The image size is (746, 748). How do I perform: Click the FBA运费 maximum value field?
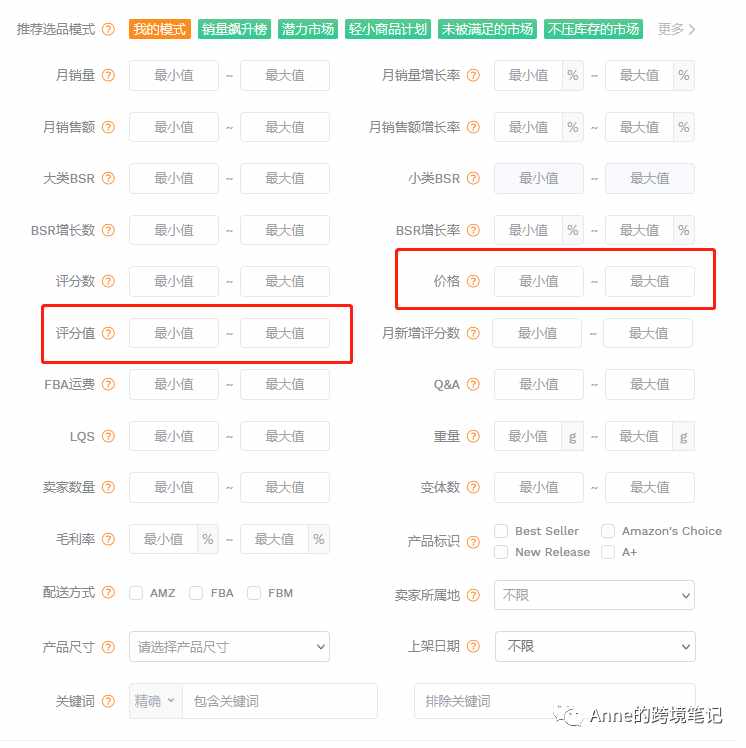click(285, 384)
